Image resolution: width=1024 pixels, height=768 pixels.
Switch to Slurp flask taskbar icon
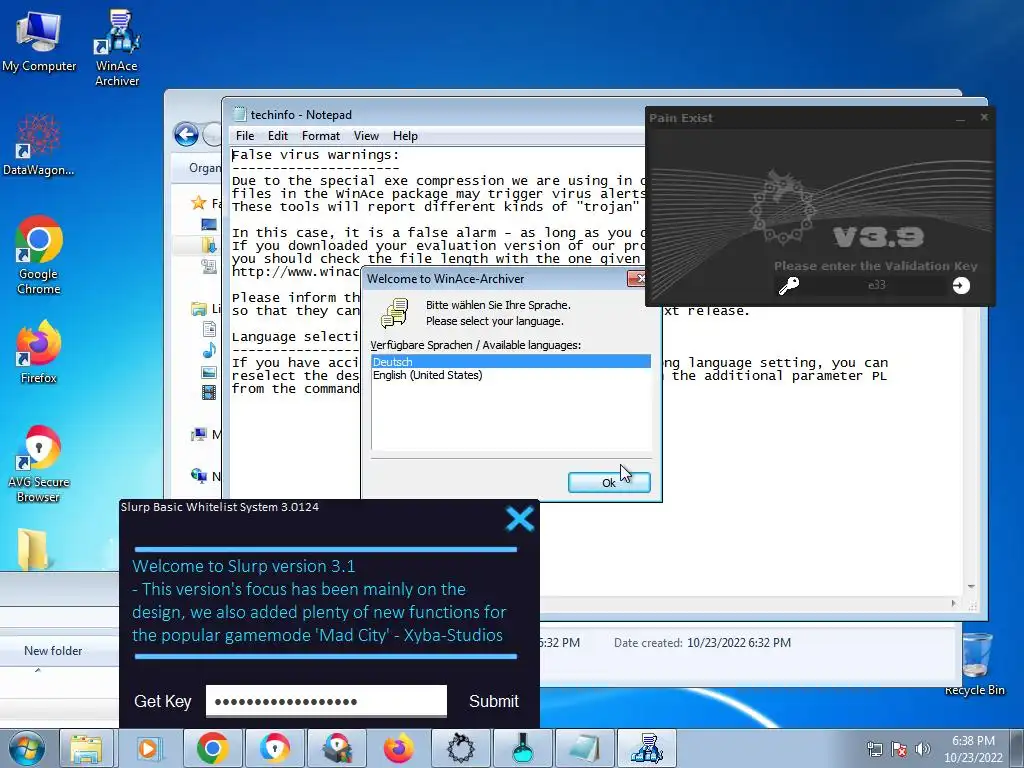pyautogui.click(x=522, y=748)
